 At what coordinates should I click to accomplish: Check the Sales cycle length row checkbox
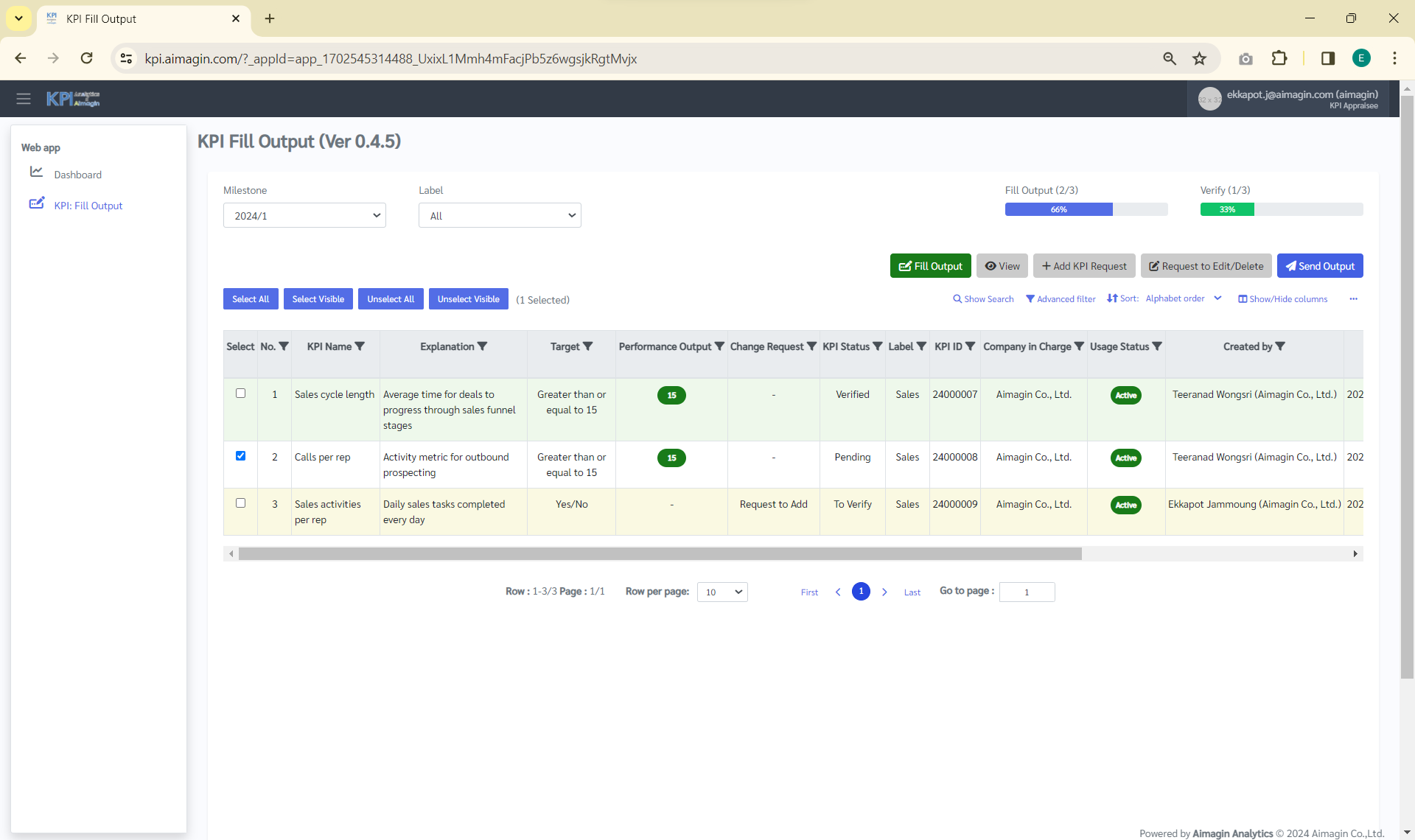pos(240,393)
